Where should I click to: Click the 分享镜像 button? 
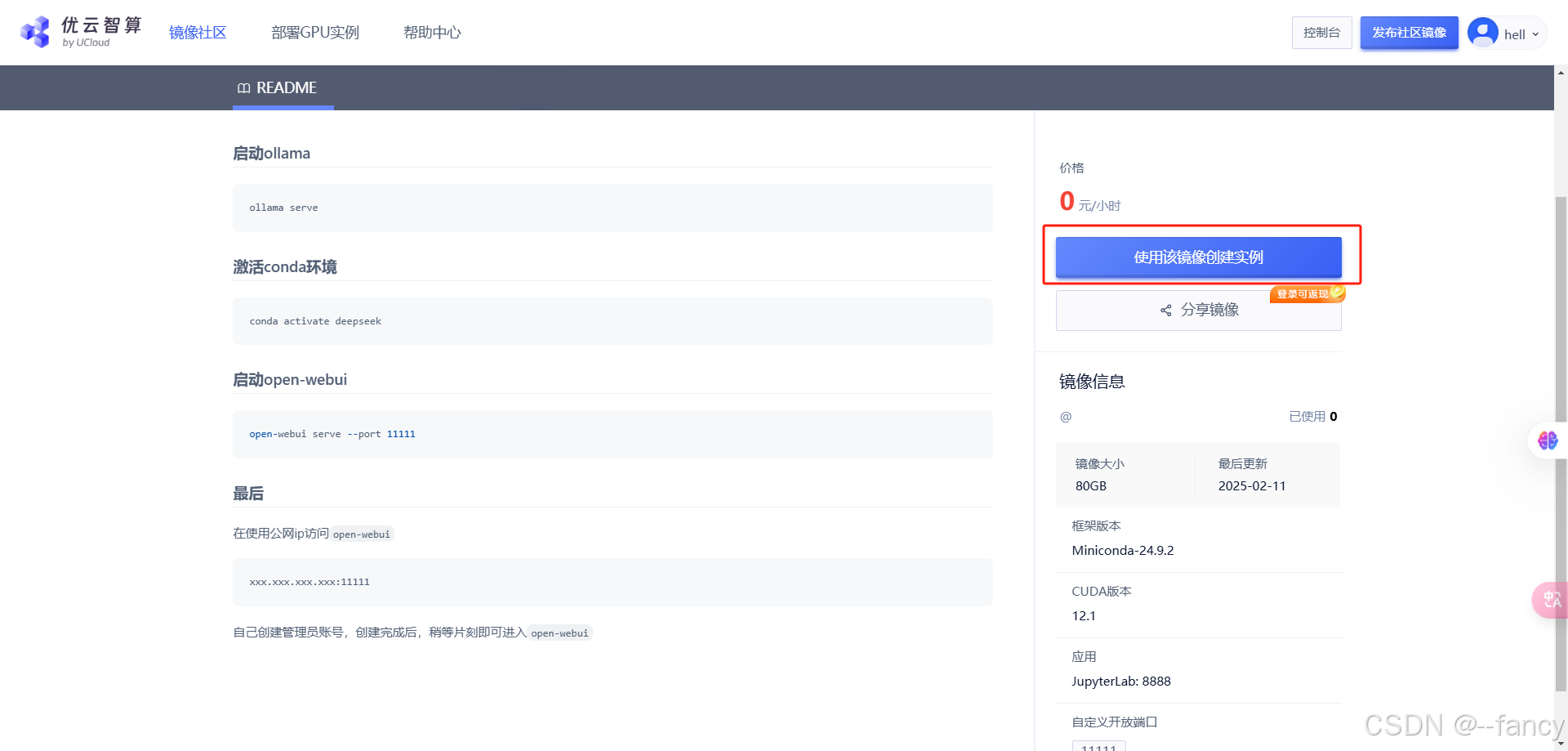click(1198, 311)
